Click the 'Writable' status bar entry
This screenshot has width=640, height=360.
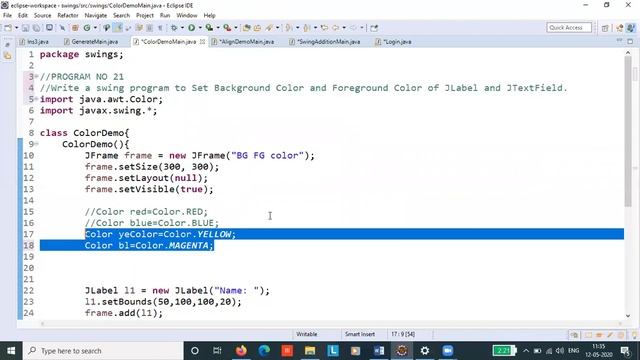pos(307,334)
